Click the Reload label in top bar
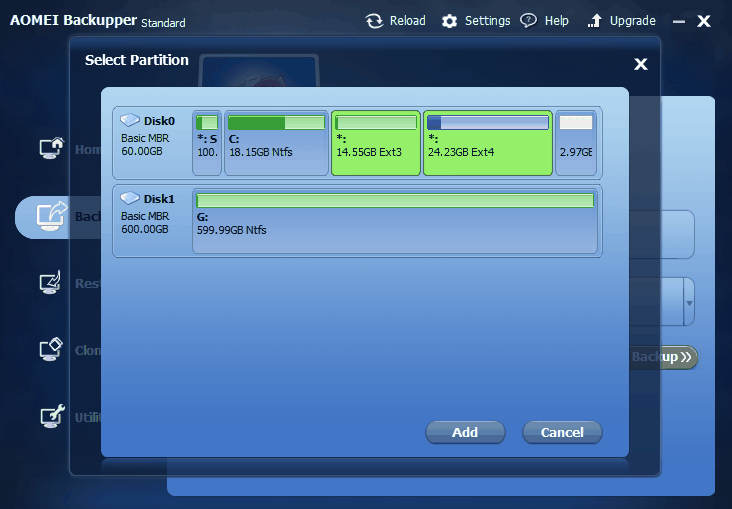 [408, 21]
